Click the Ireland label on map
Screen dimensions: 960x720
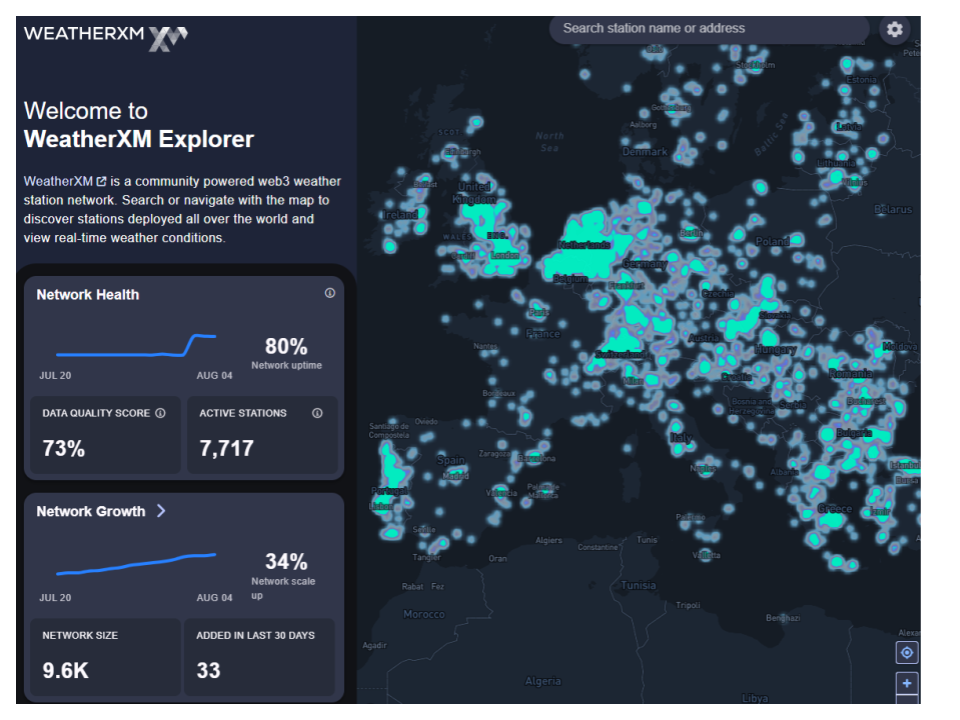point(400,215)
